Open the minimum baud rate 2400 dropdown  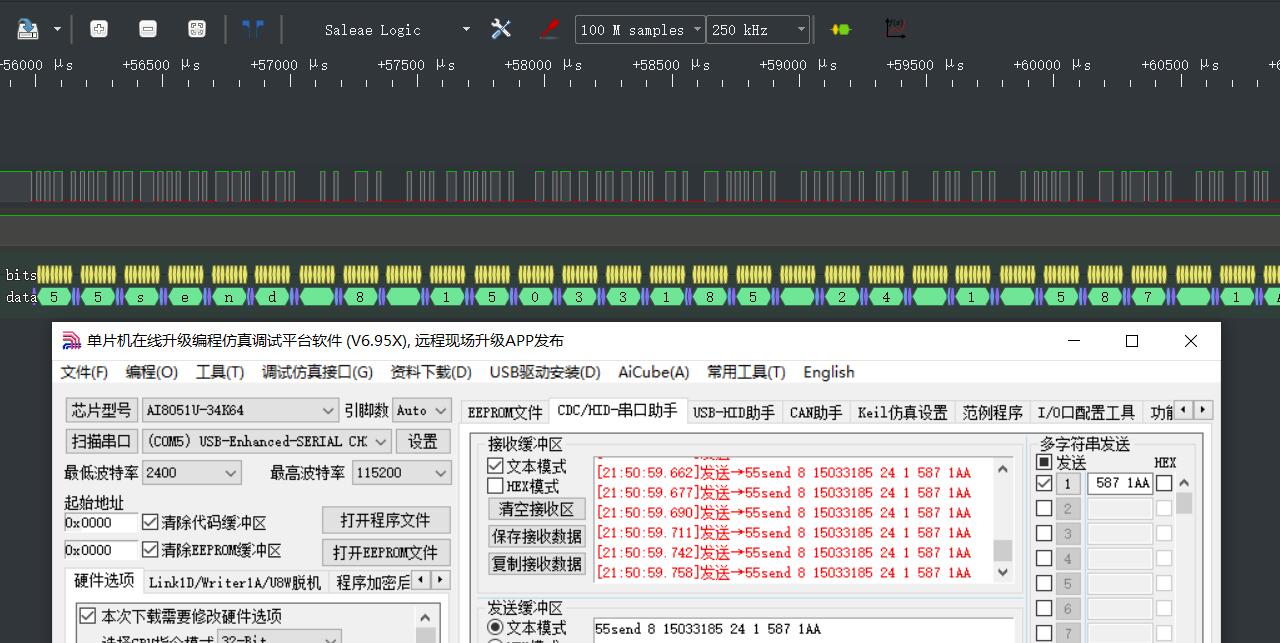pyautogui.click(x=192, y=472)
